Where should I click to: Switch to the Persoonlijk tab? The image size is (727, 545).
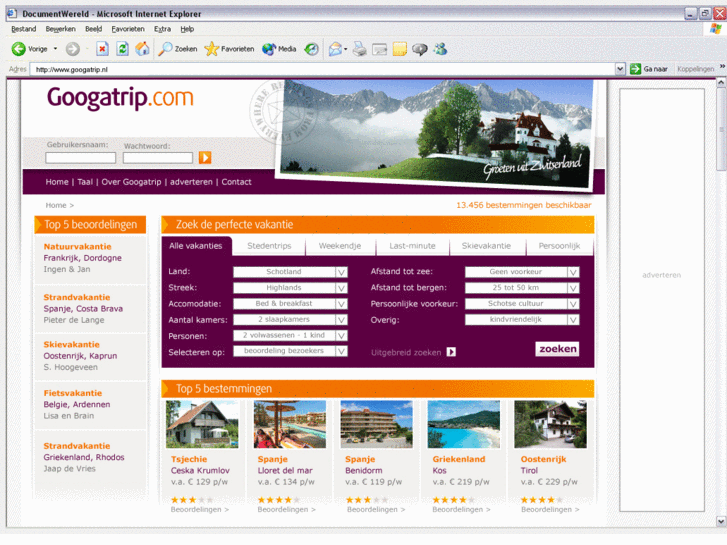560,246
